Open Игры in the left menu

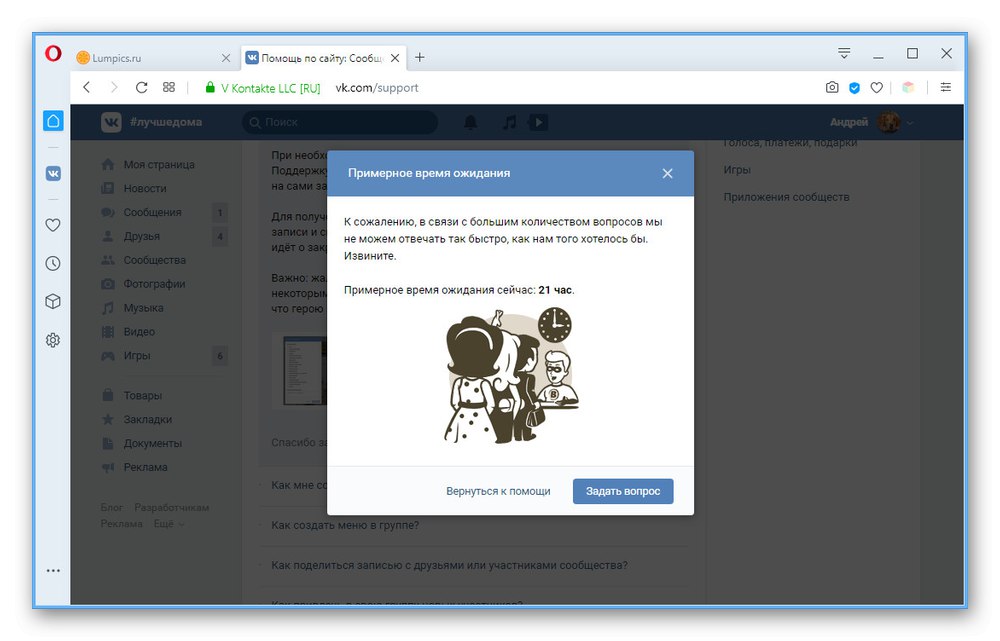click(126, 356)
